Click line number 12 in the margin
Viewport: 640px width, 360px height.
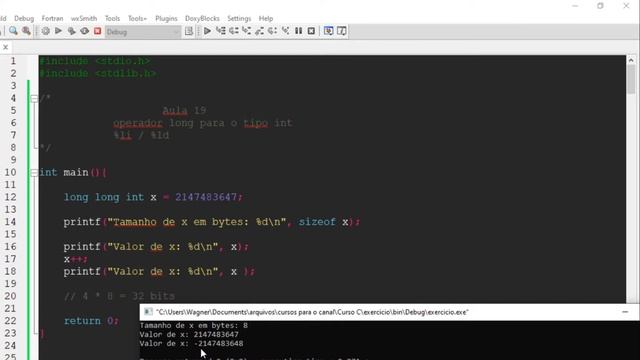(11, 197)
